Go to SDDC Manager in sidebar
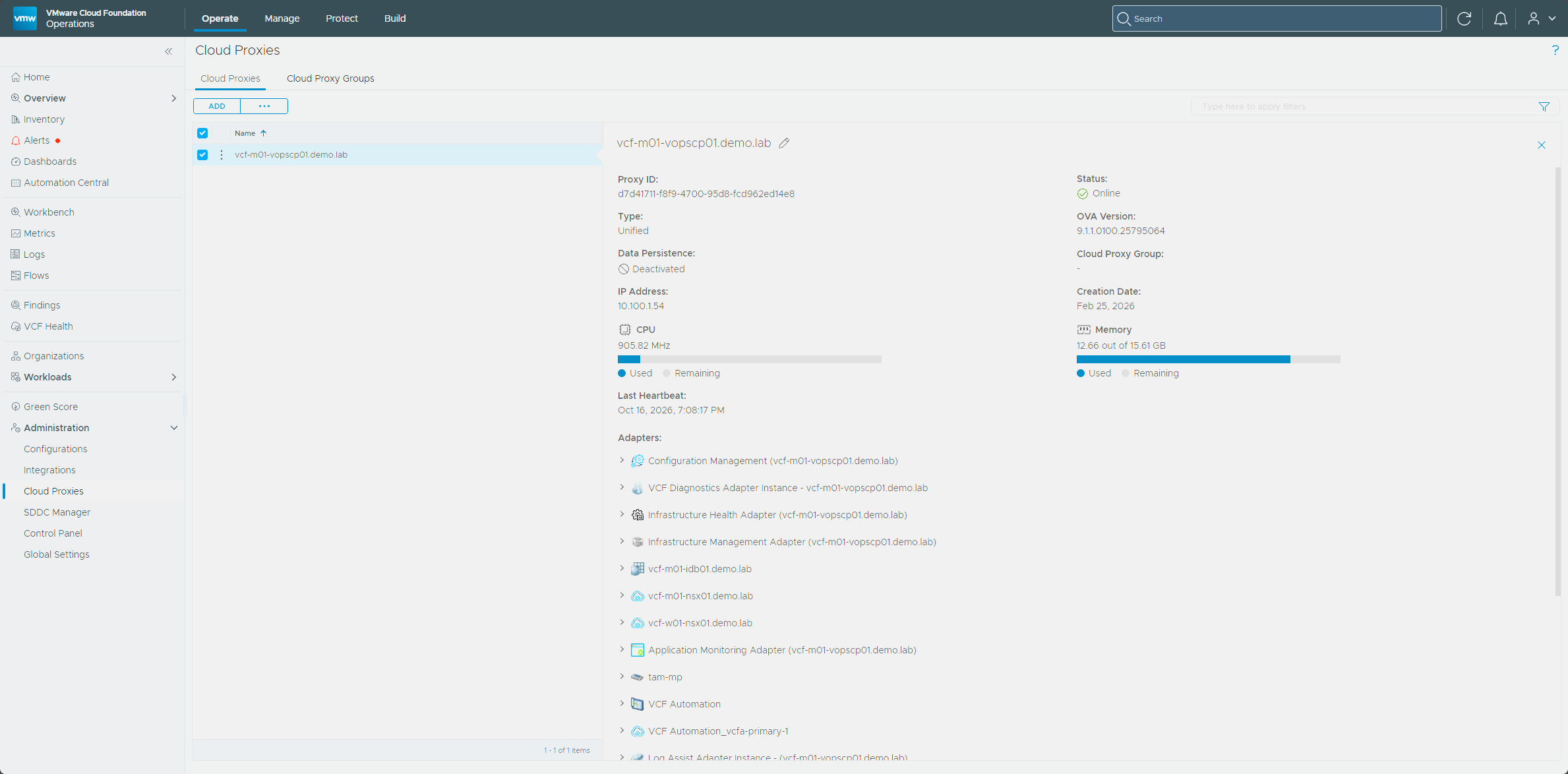Image resolution: width=1568 pixels, height=774 pixels. coord(57,512)
